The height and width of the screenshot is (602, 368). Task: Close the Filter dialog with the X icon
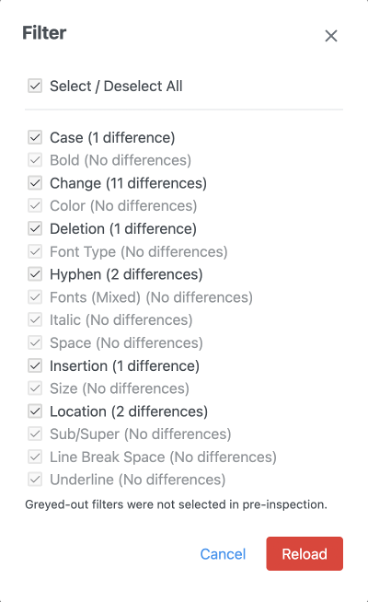tap(331, 36)
